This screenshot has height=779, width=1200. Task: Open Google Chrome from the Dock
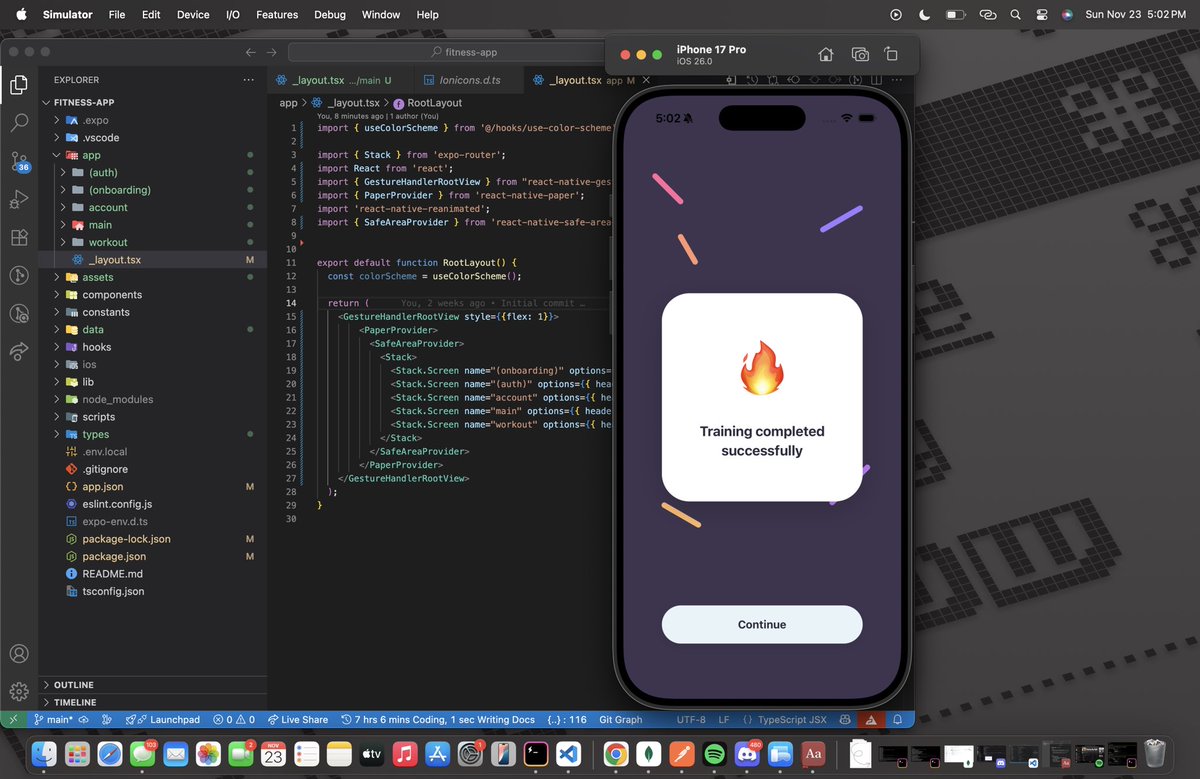click(x=616, y=753)
